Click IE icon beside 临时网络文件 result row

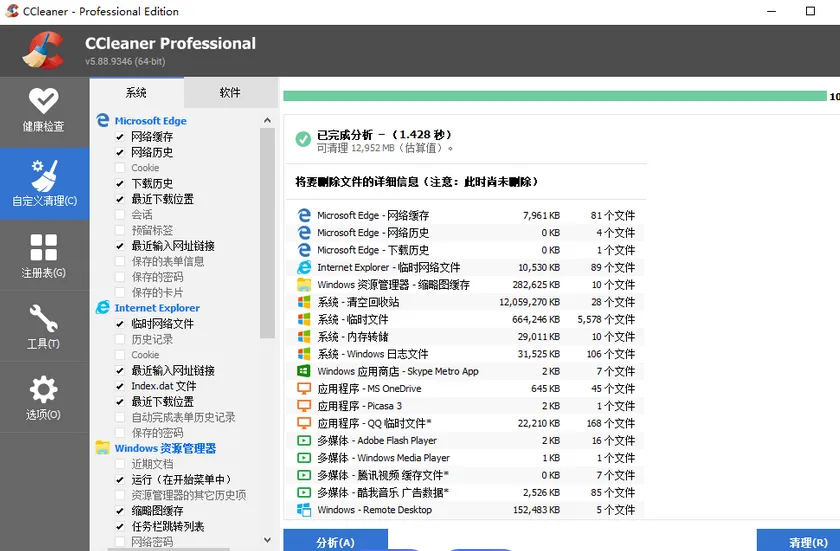tap(304, 267)
